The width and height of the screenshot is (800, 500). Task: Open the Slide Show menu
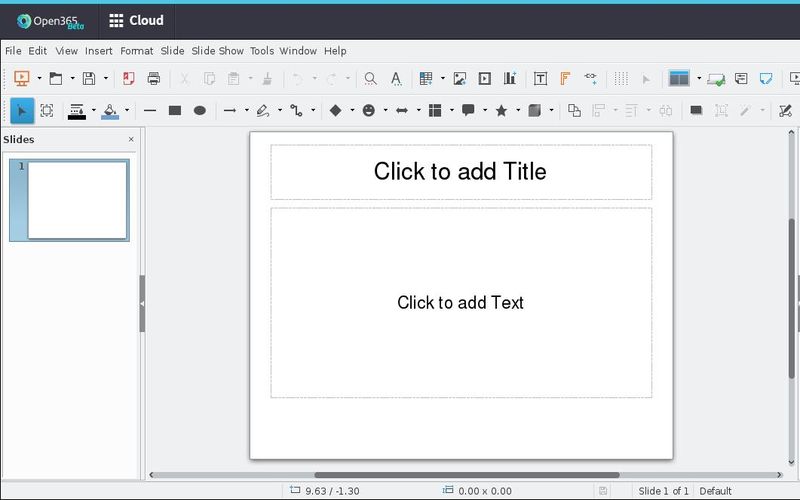(217, 51)
